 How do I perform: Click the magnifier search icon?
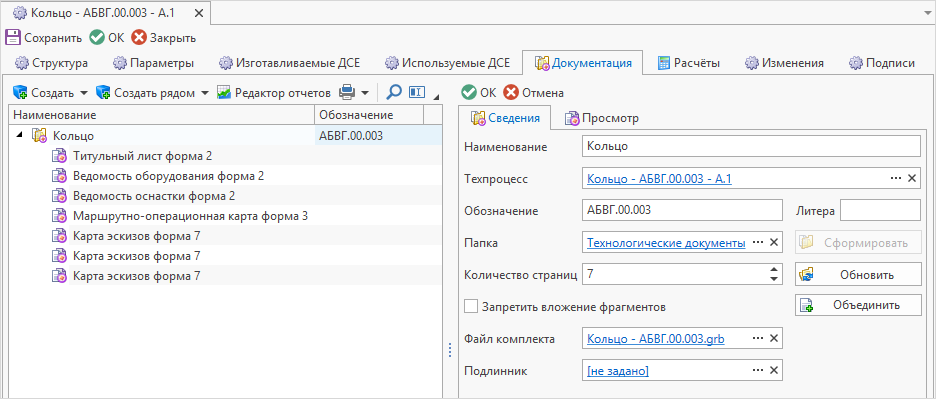(394, 93)
